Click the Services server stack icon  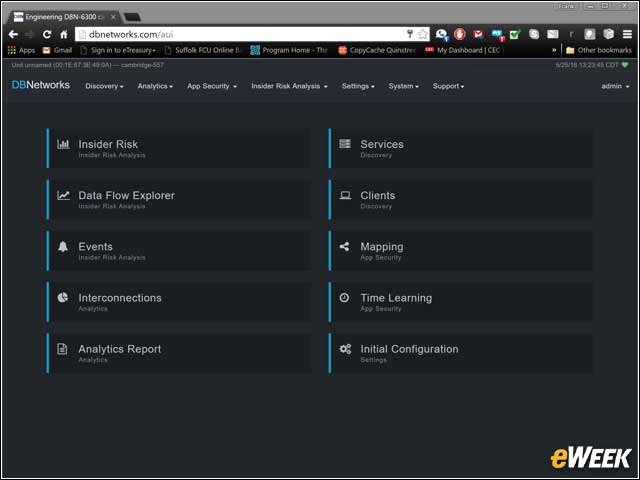[345, 144]
